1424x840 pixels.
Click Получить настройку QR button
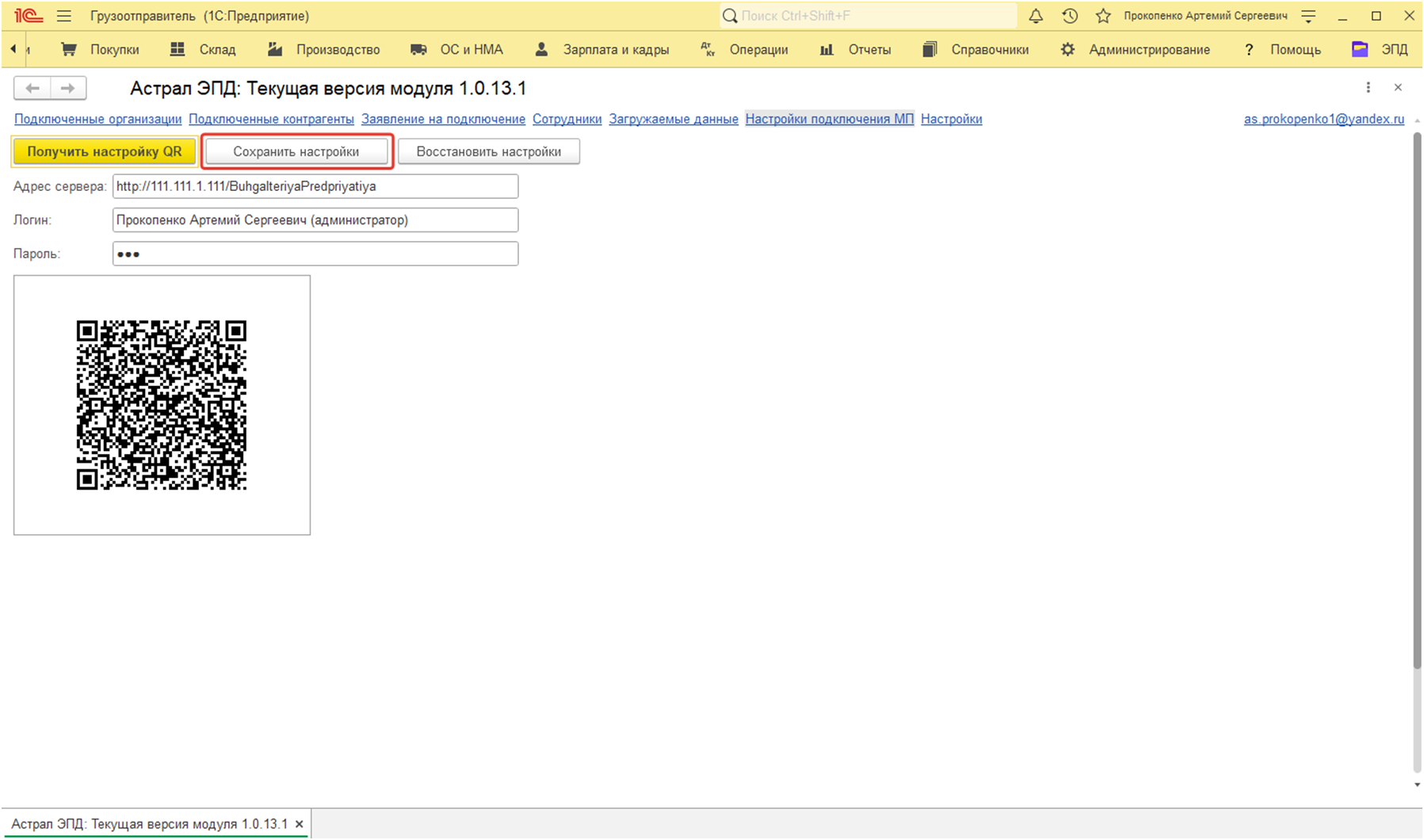105,151
